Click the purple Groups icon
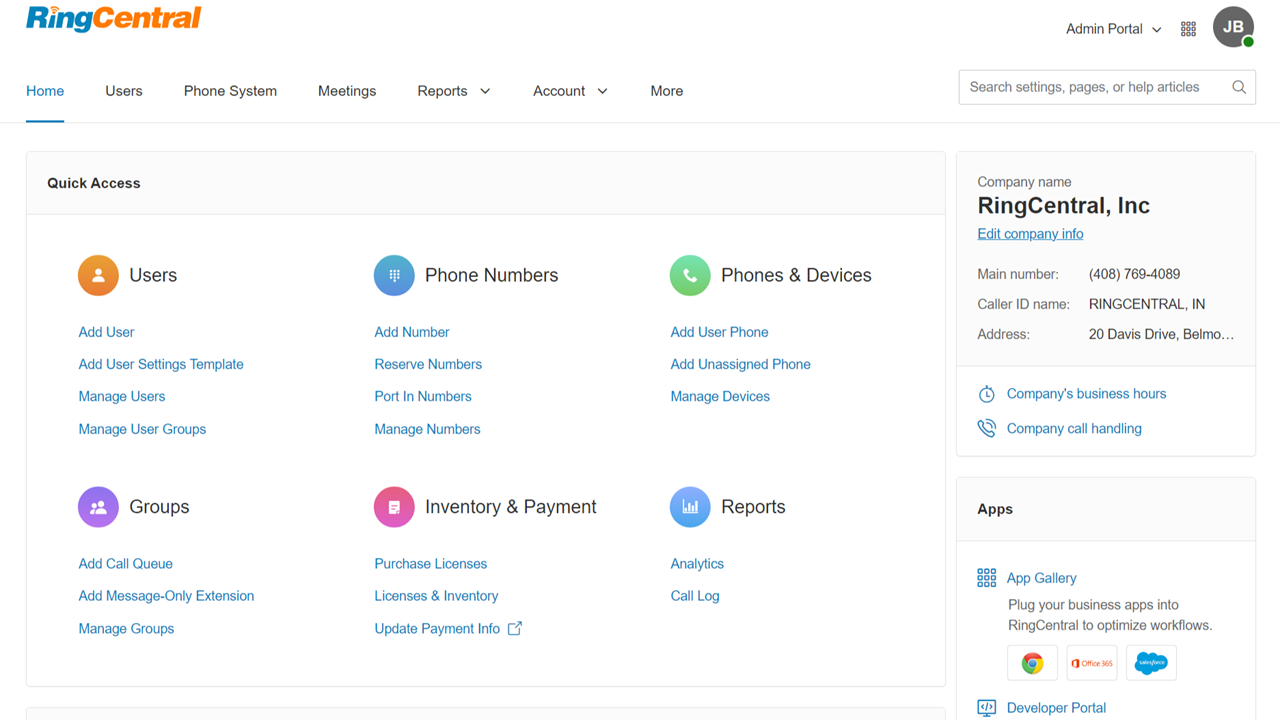 [98, 507]
